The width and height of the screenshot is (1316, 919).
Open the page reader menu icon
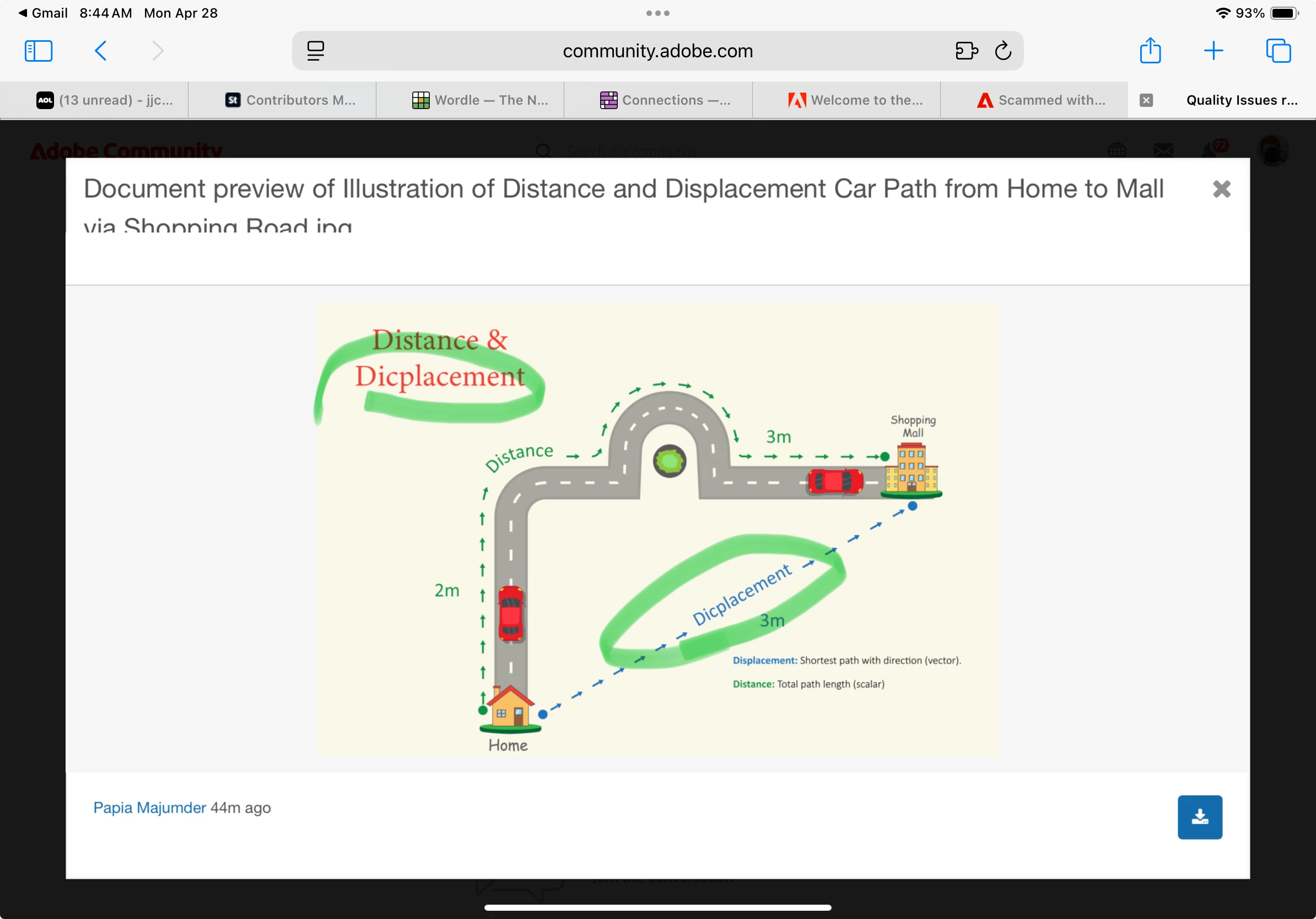coord(315,51)
